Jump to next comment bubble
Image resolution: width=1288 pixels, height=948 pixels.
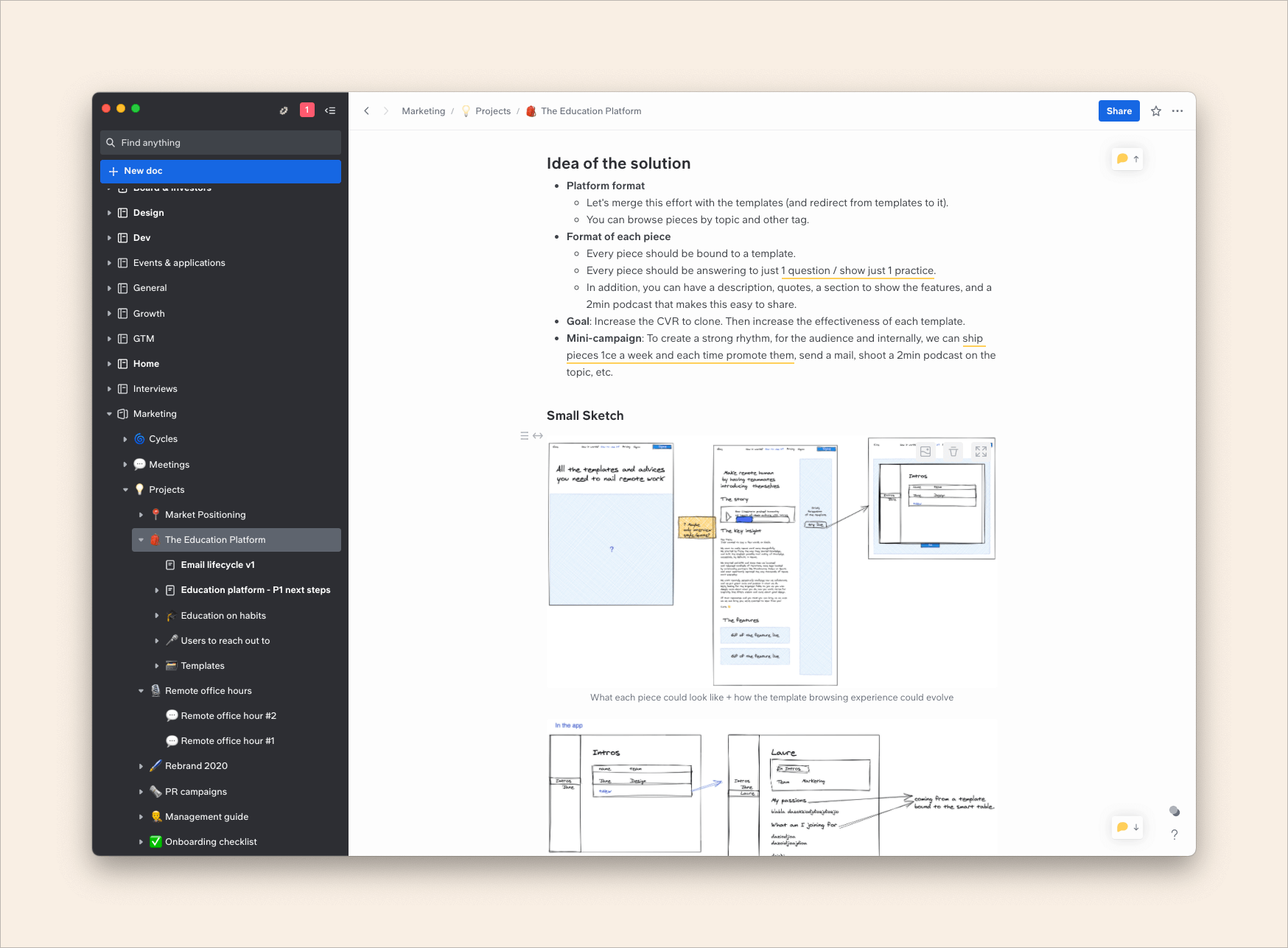tap(1127, 827)
